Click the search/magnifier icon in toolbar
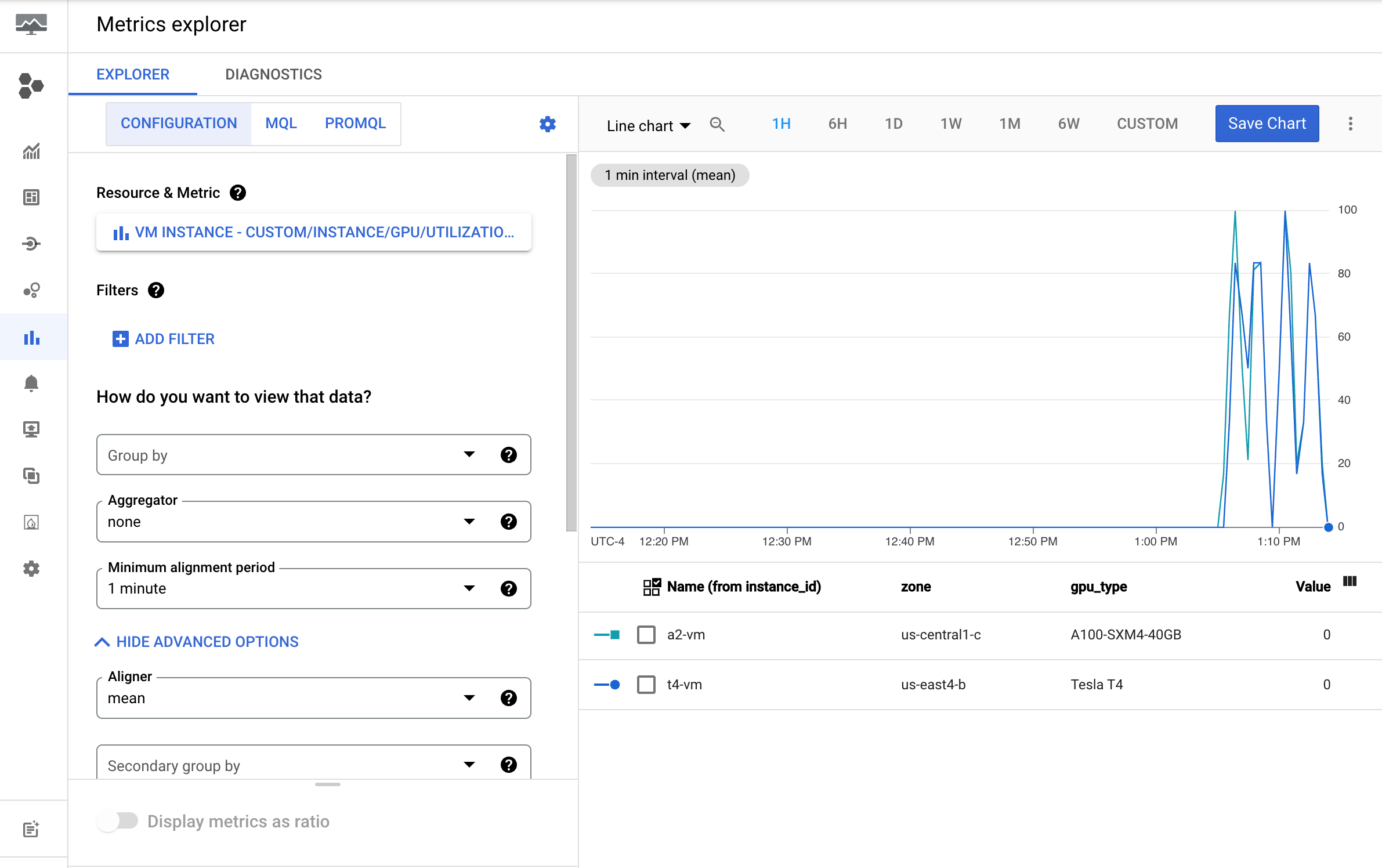This screenshot has width=1382, height=868. 717,122
